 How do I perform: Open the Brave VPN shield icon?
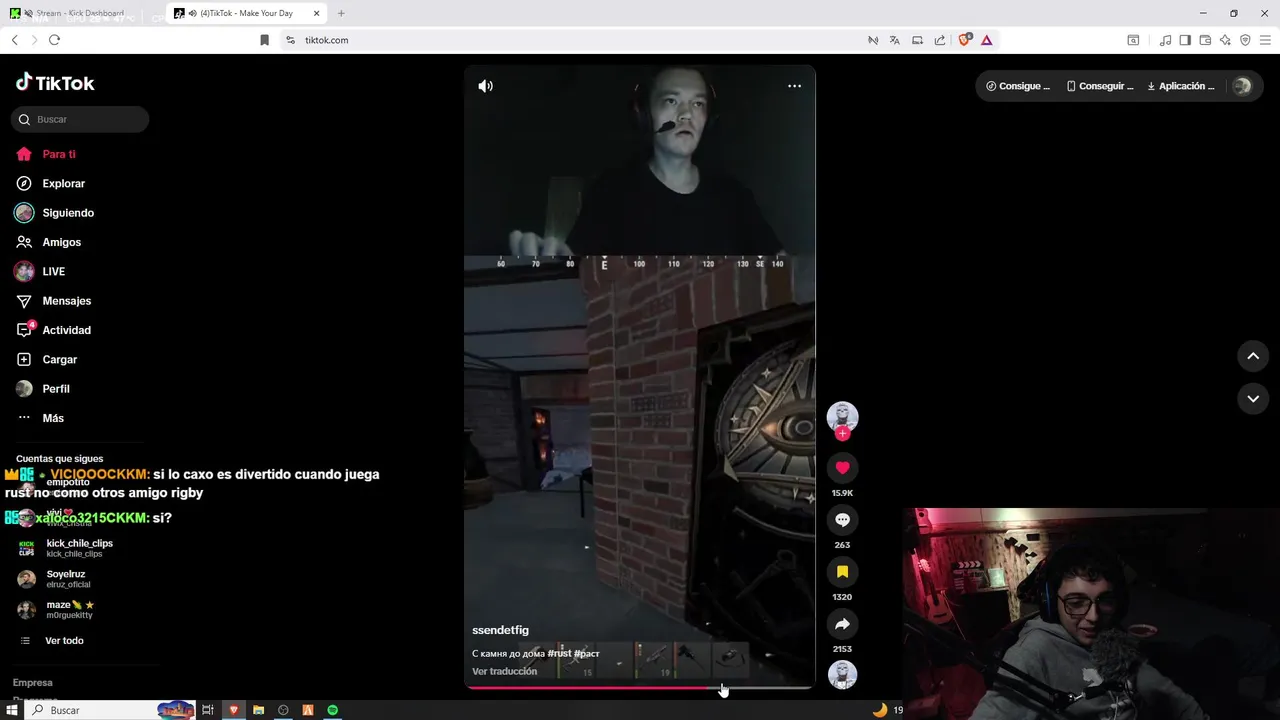point(1245,40)
